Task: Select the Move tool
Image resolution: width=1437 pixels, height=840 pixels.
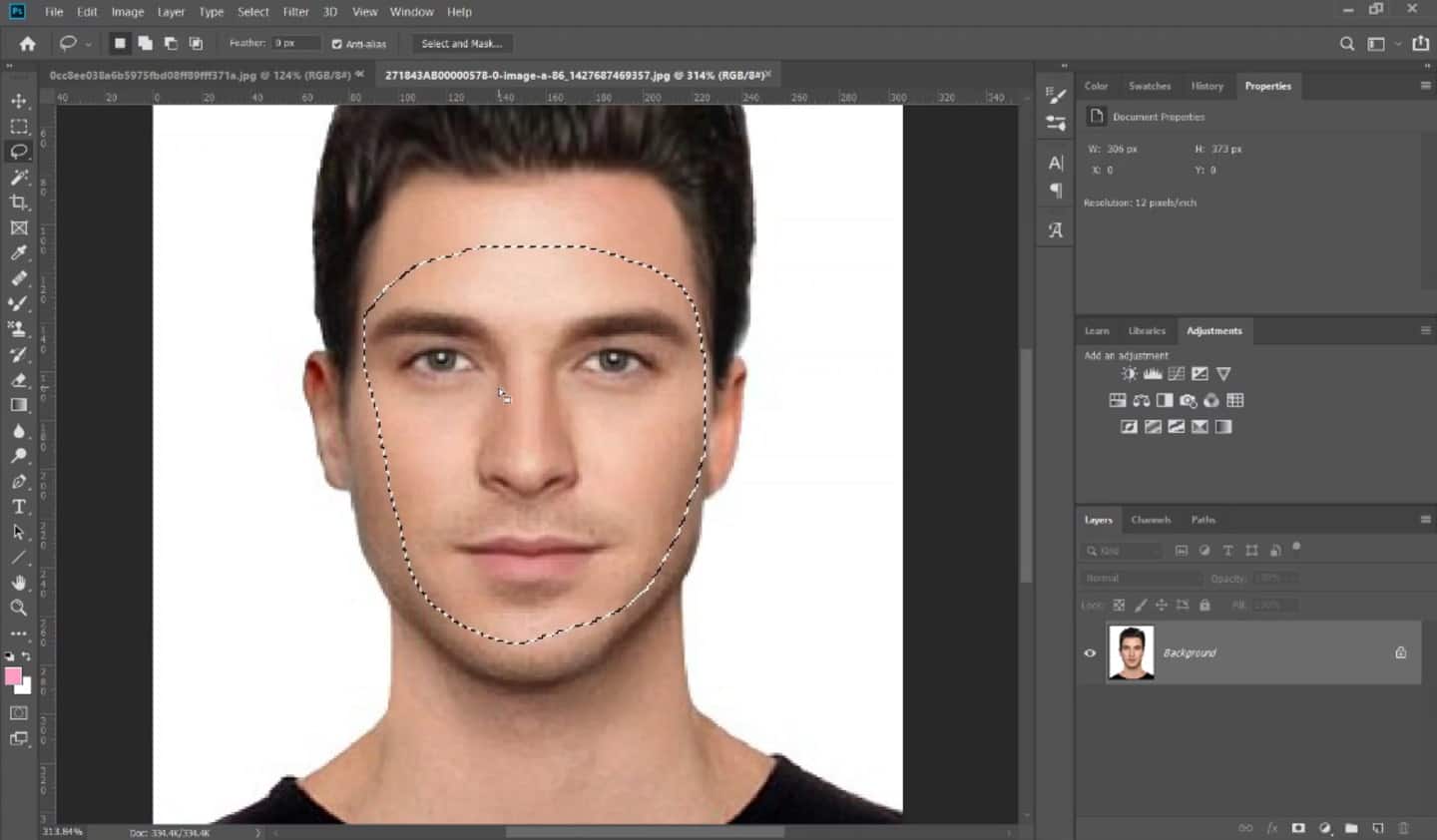Action: pyautogui.click(x=18, y=100)
